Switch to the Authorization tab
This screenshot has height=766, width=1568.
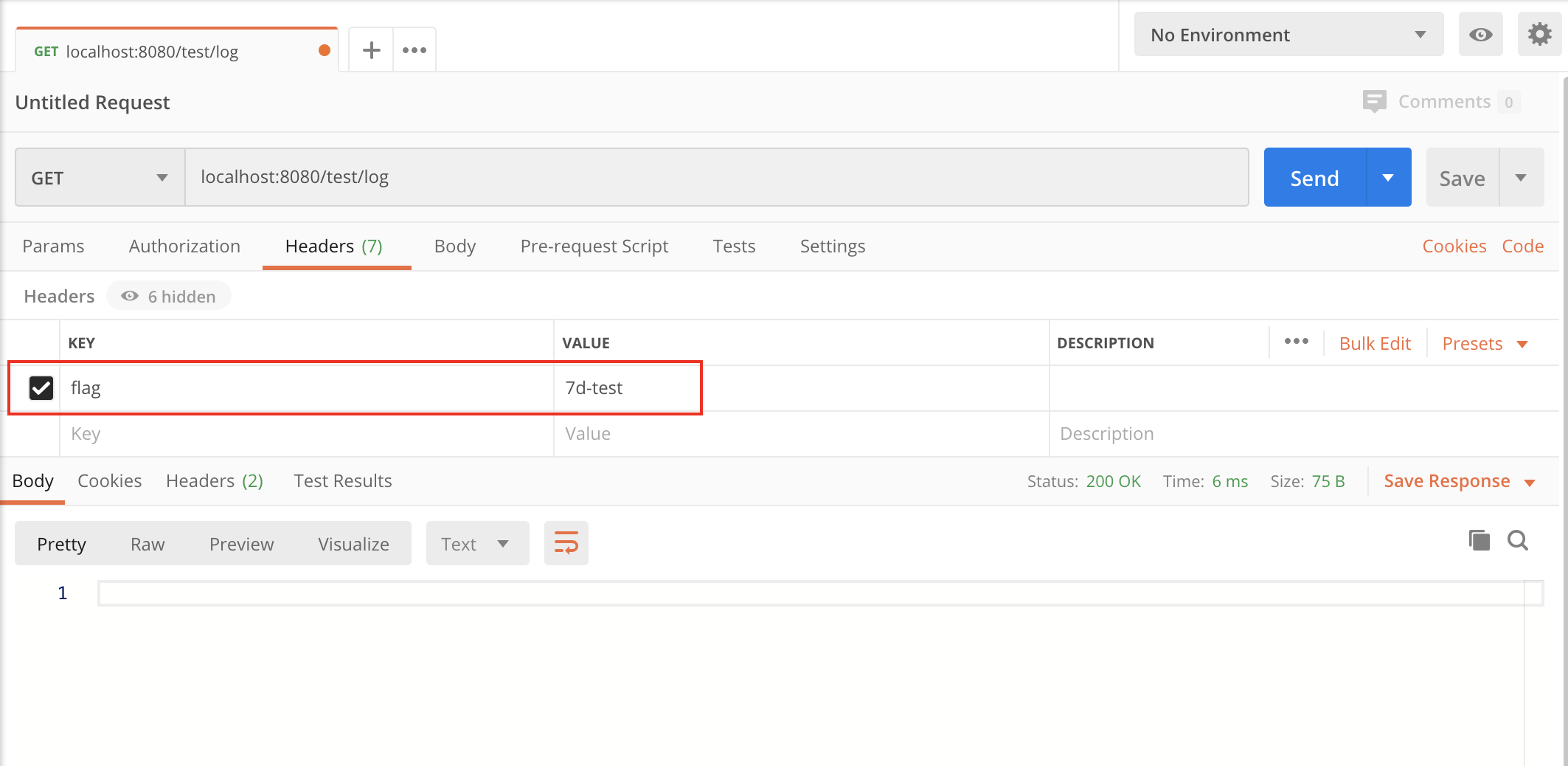pos(184,246)
